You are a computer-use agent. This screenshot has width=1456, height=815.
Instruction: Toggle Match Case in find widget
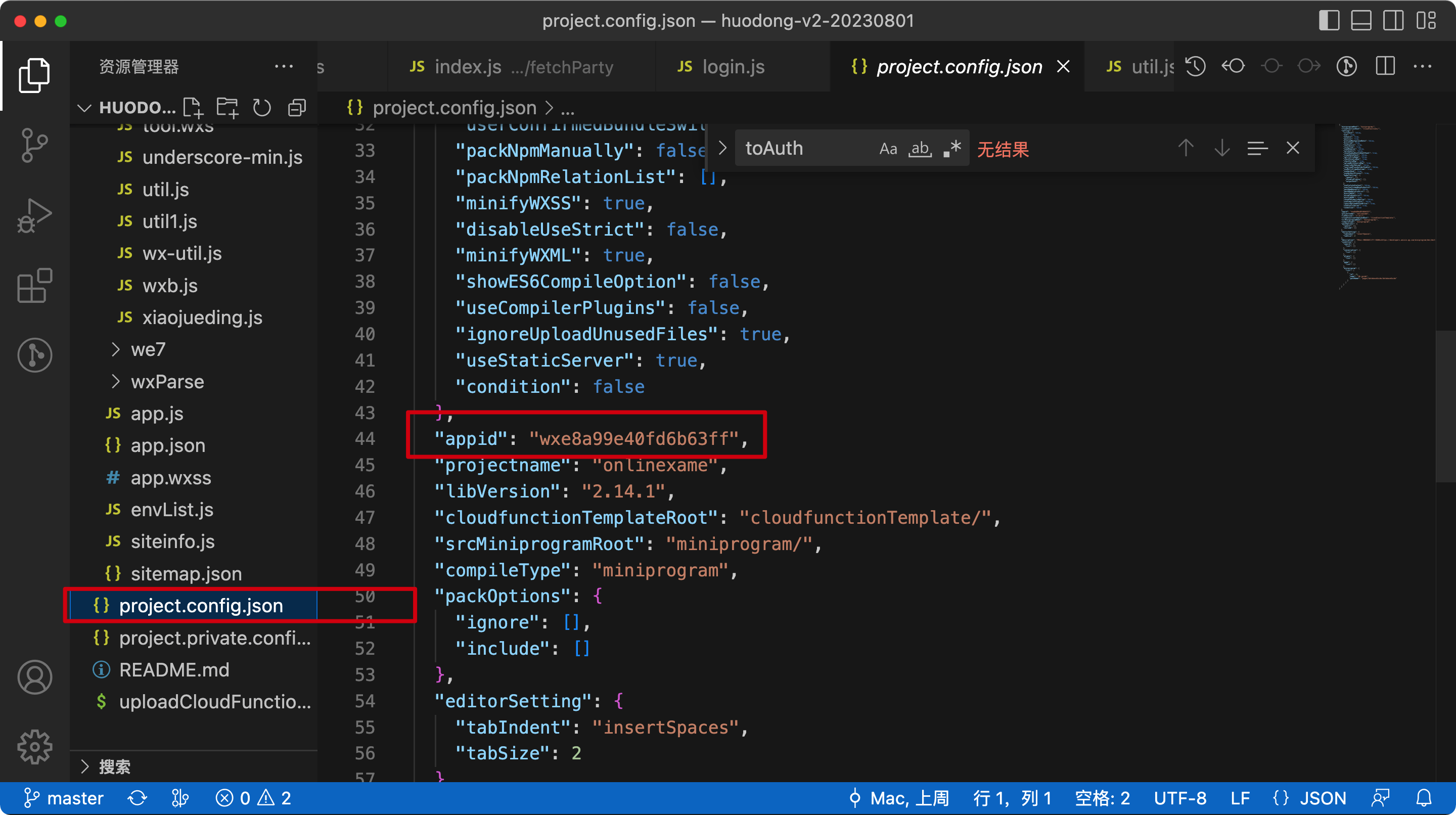pos(888,149)
